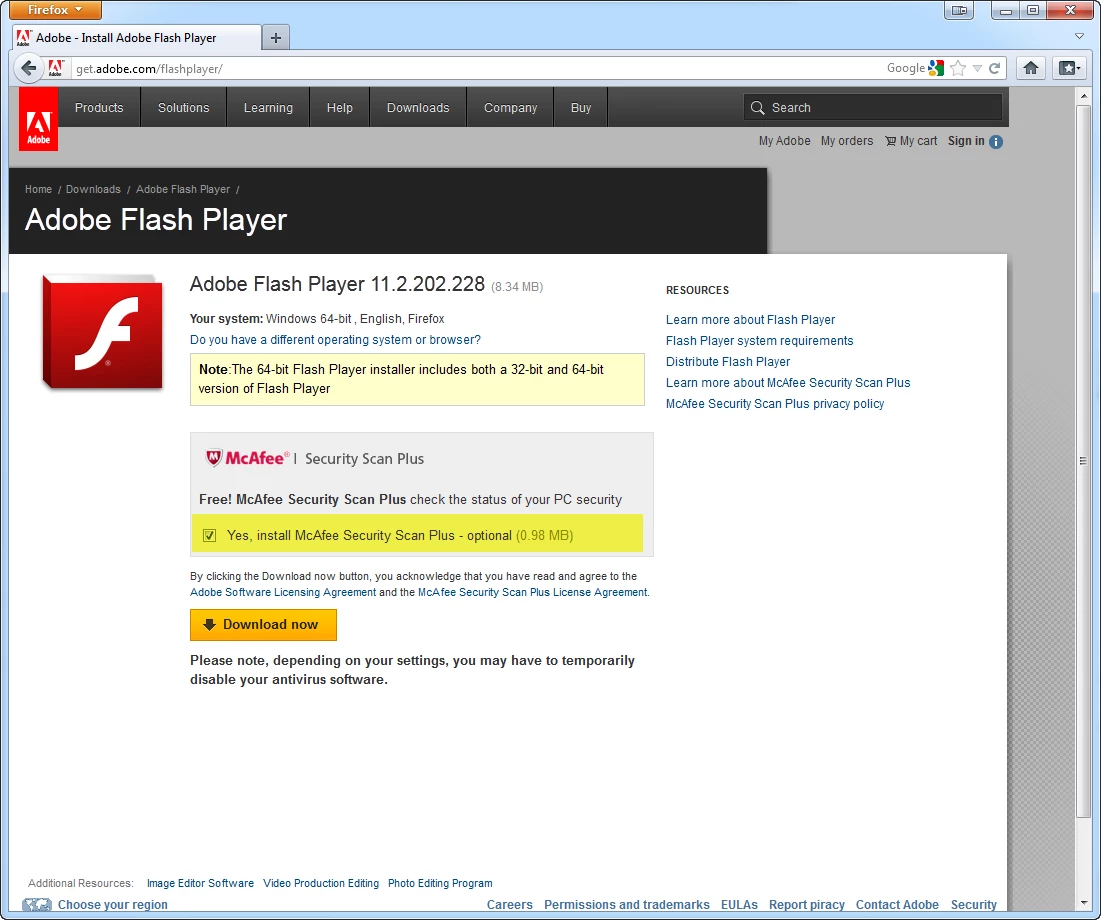Click the Image Editor Software link
Image resolution: width=1101 pixels, height=920 pixels.
pos(200,883)
